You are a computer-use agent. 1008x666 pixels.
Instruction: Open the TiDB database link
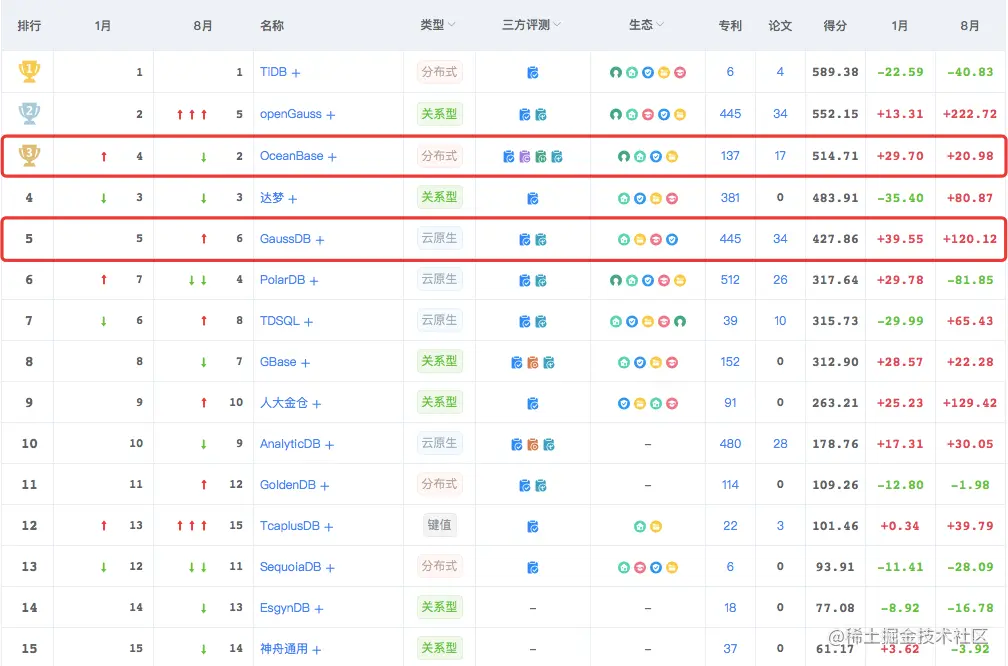click(x=273, y=72)
